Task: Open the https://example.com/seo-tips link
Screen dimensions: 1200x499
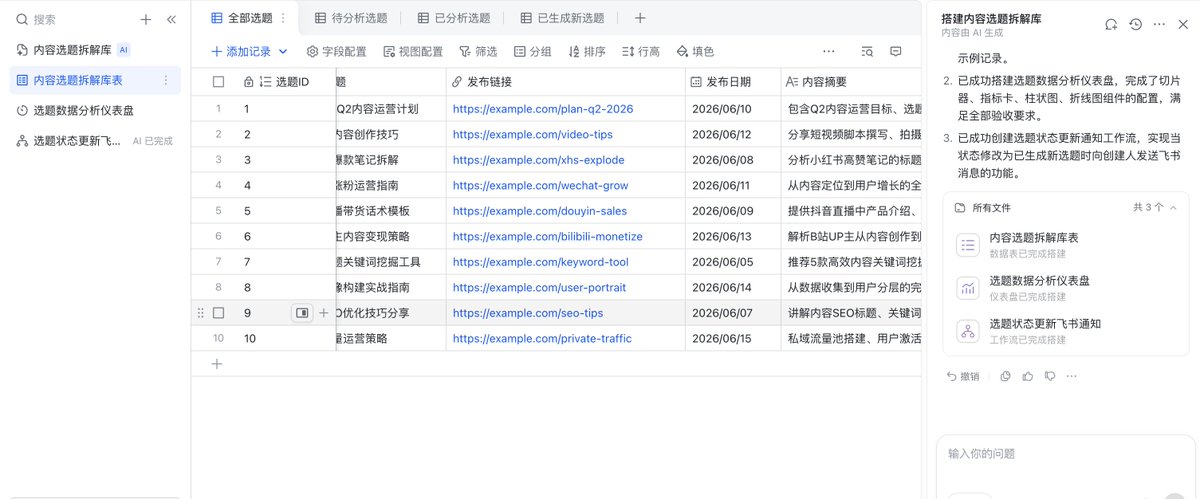Action: 528,313
